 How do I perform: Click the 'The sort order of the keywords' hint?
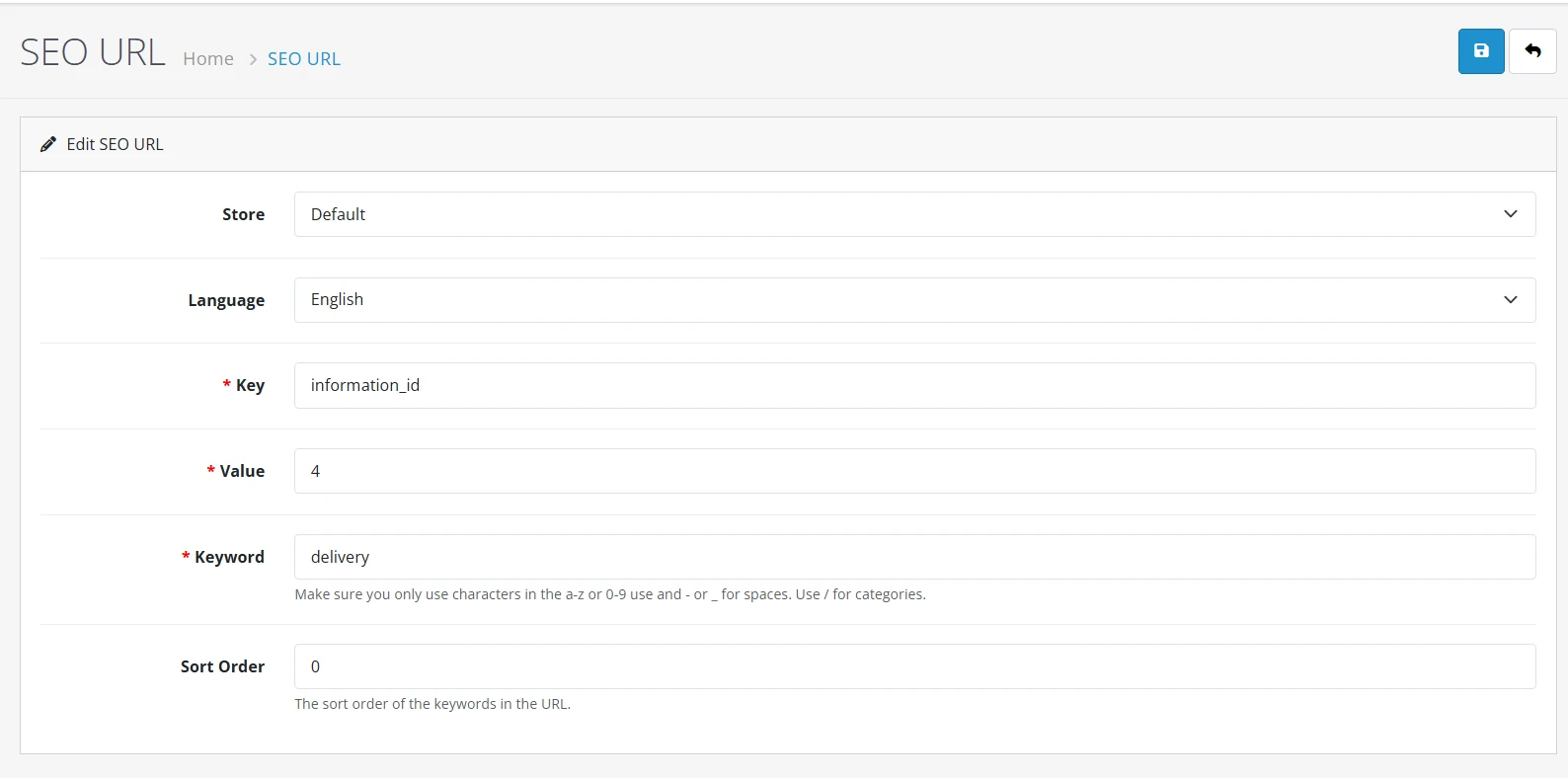pos(432,704)
